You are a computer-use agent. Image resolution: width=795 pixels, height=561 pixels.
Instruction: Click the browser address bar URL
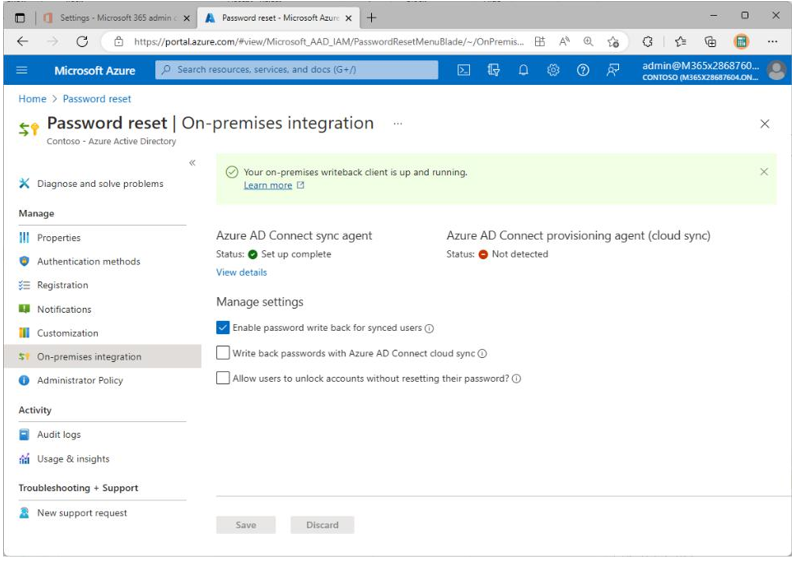[329, 42]
